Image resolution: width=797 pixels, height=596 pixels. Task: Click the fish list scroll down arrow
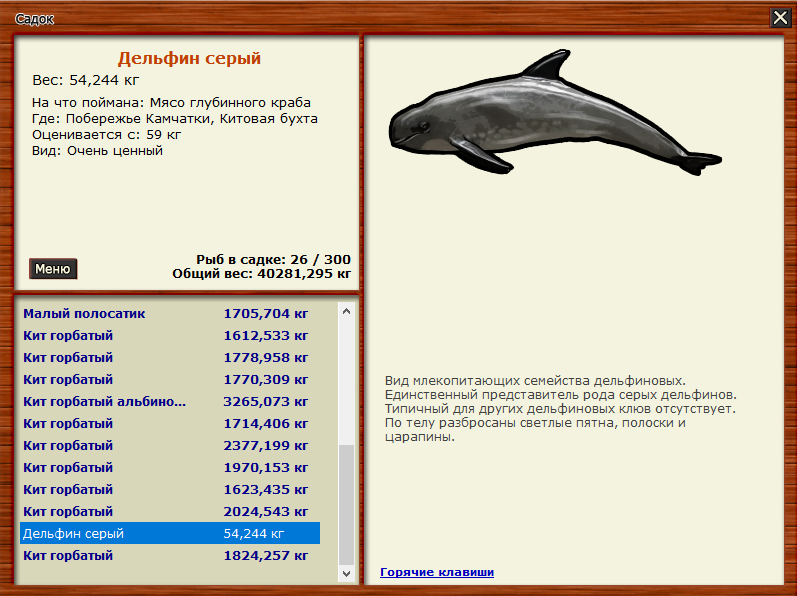(x=347, y=574)
